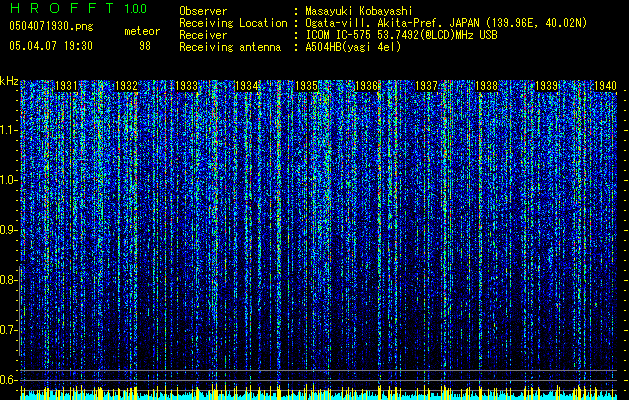Click observer name Masayuki Kobayashi
Screen dimensions: 629x400
pyautogui.click(x=358, y=12)
